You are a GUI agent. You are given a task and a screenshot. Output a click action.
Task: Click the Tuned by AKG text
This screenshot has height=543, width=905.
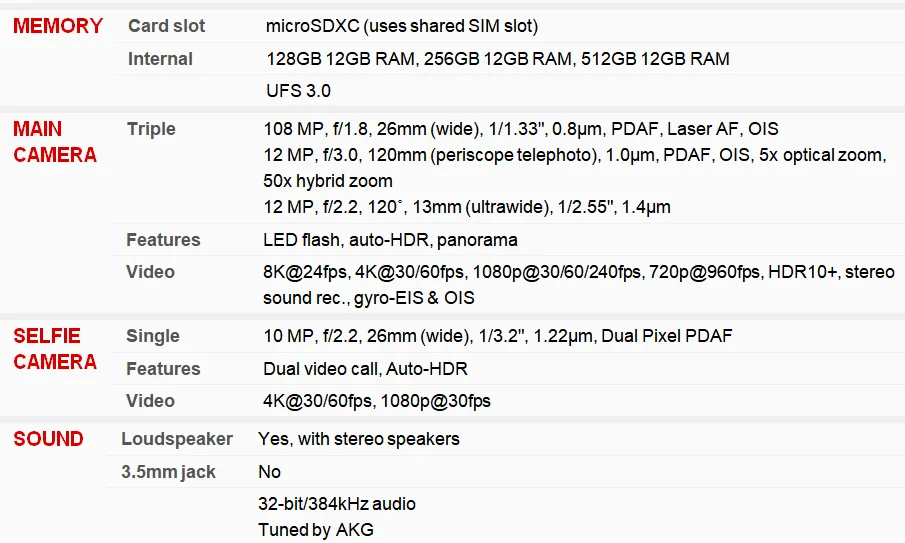316,530
